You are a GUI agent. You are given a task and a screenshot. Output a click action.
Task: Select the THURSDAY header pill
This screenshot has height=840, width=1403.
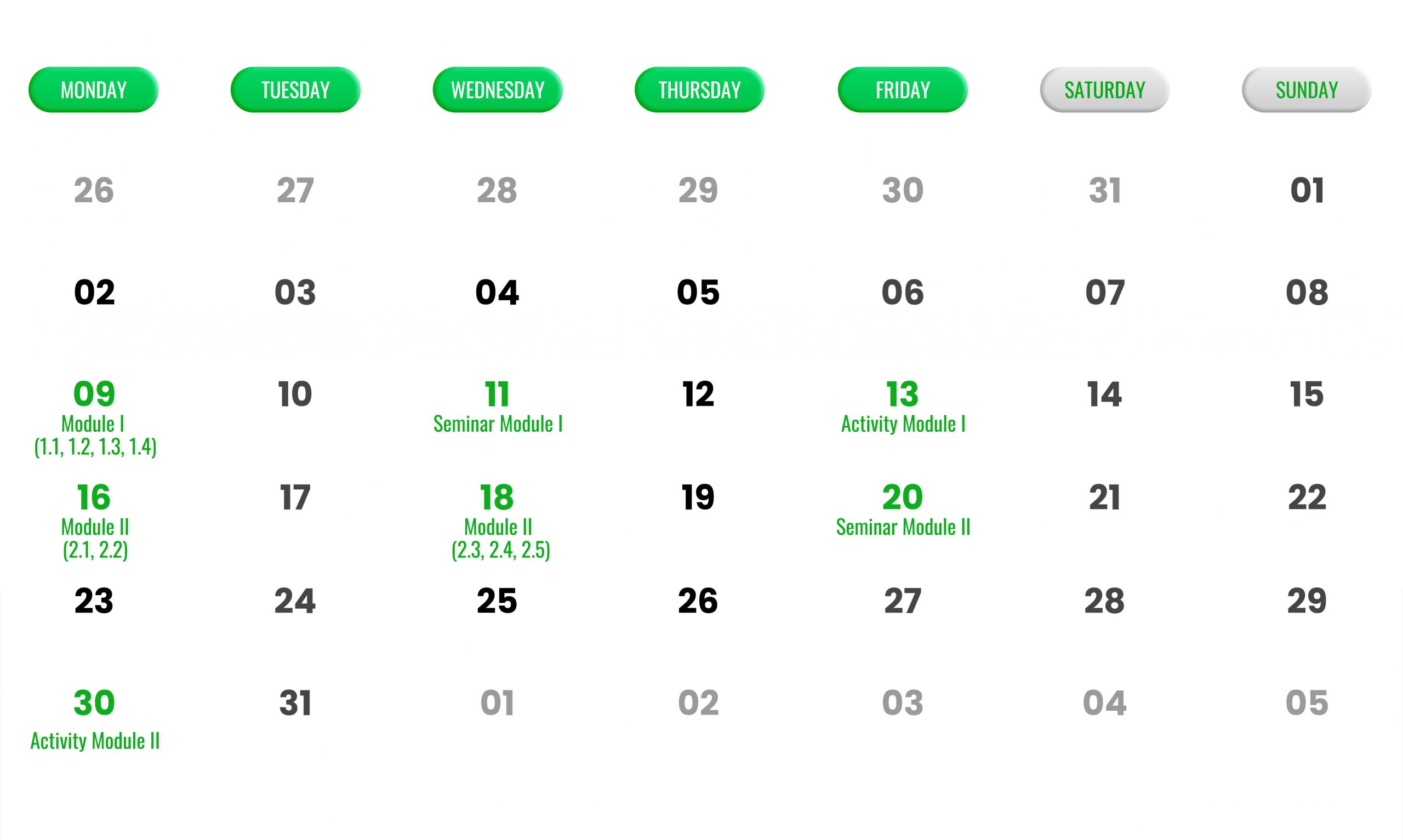699,89
